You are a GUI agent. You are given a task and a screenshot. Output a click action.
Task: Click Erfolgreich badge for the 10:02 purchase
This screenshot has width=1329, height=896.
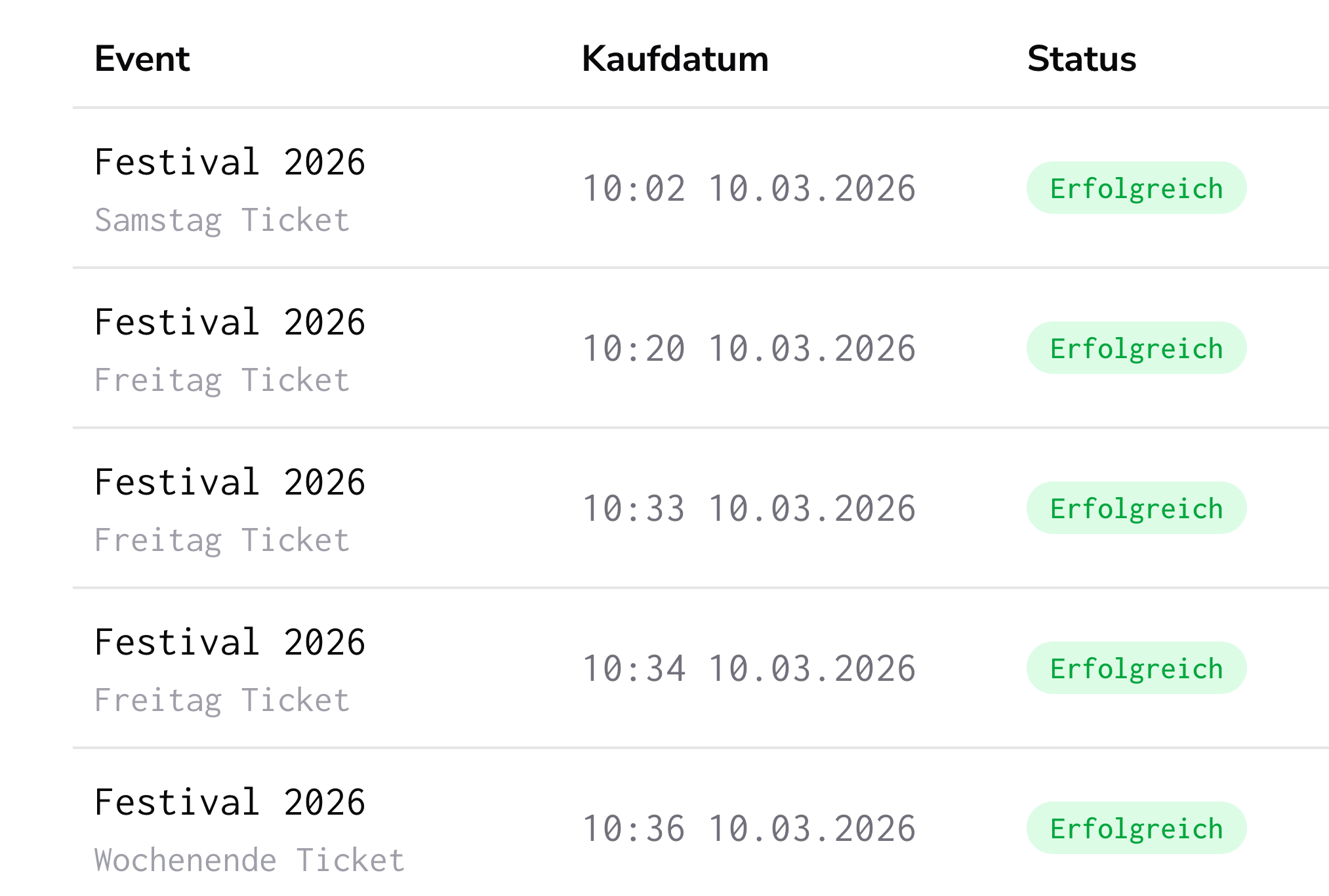1136,188
